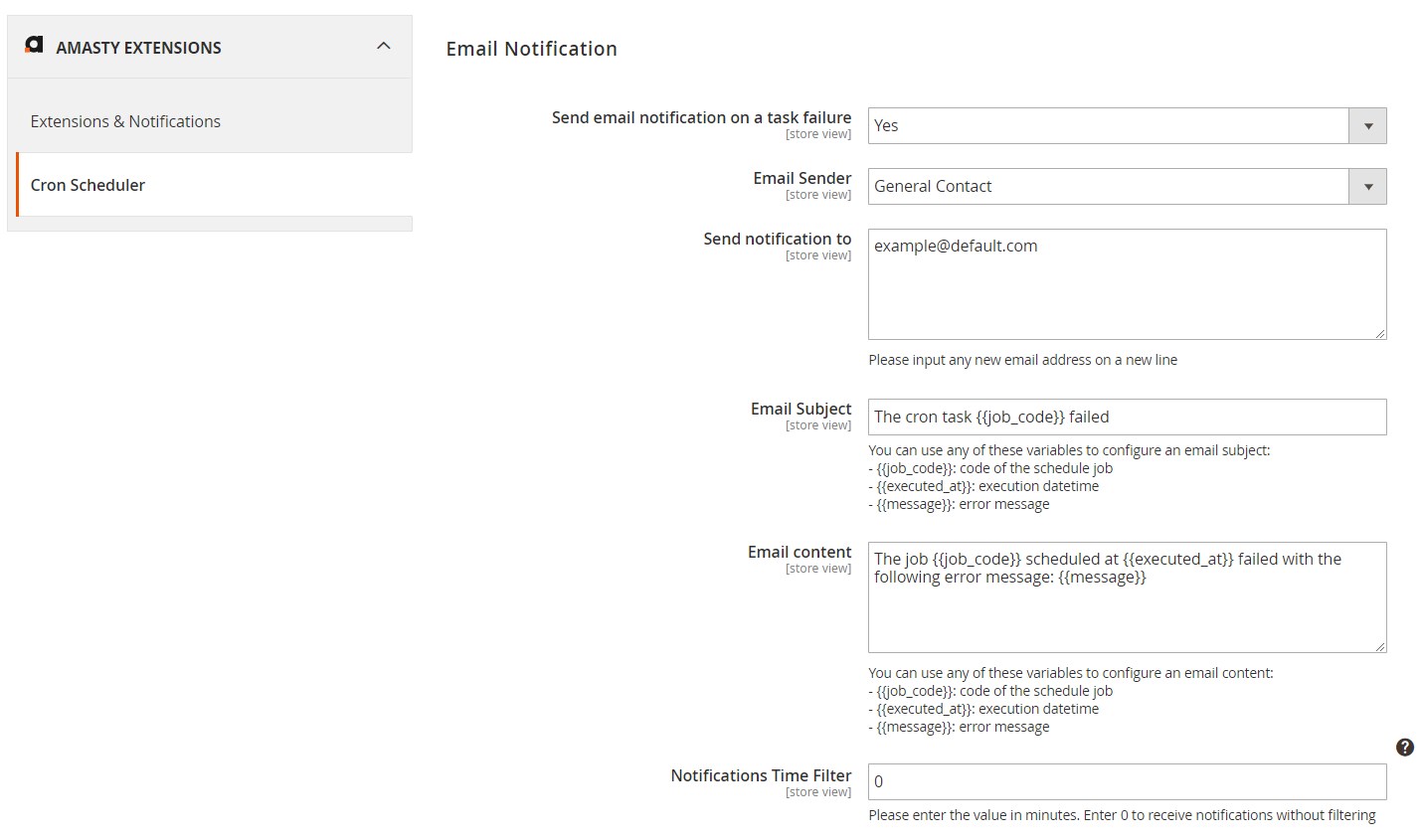Screen dimensions: 1423x840
Task: Click the 'Email Subject' field label
Action: pyautogui.click(x=800, y=409)
